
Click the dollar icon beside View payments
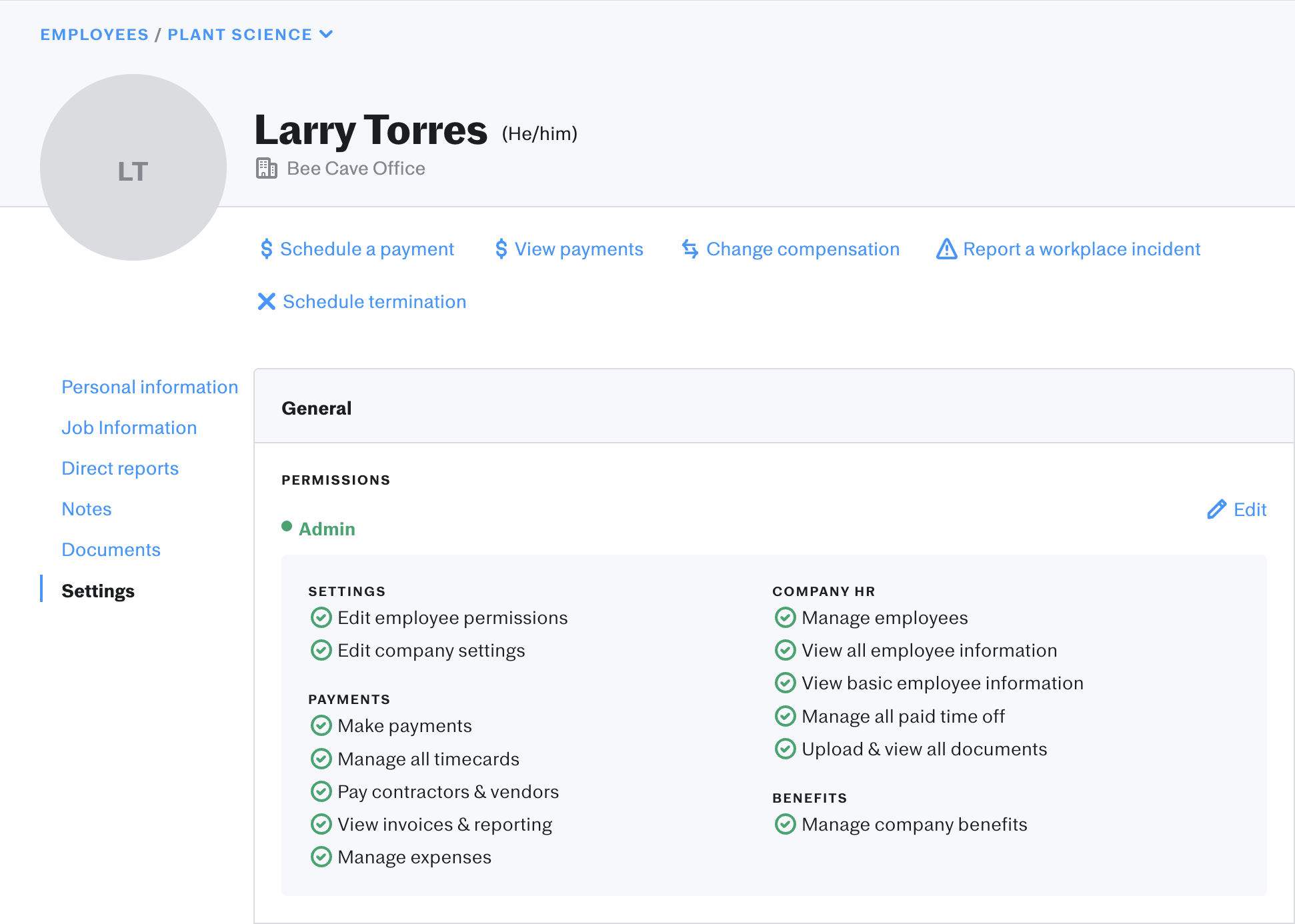coord(501,249)
